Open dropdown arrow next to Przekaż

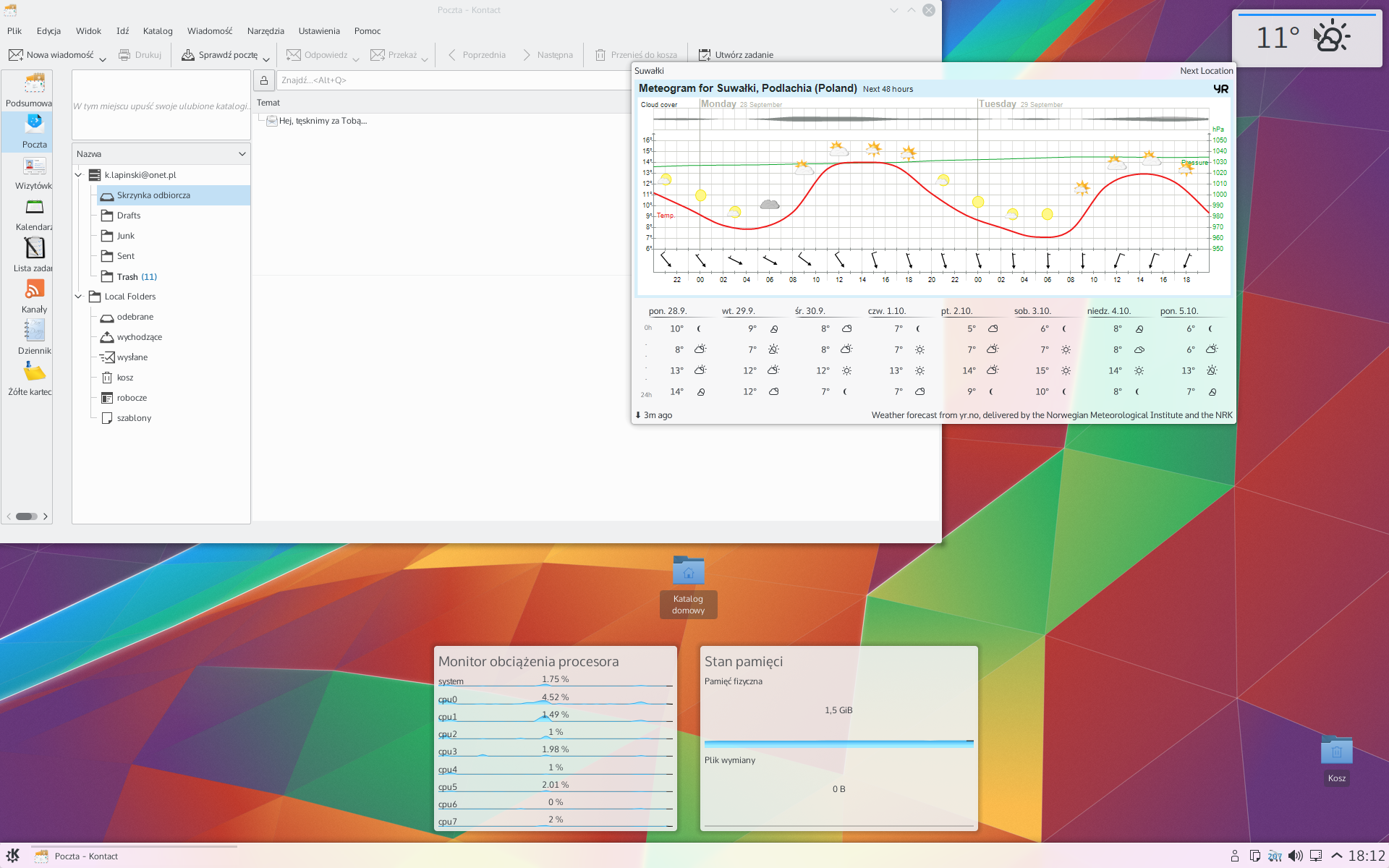tap(425, 59)
